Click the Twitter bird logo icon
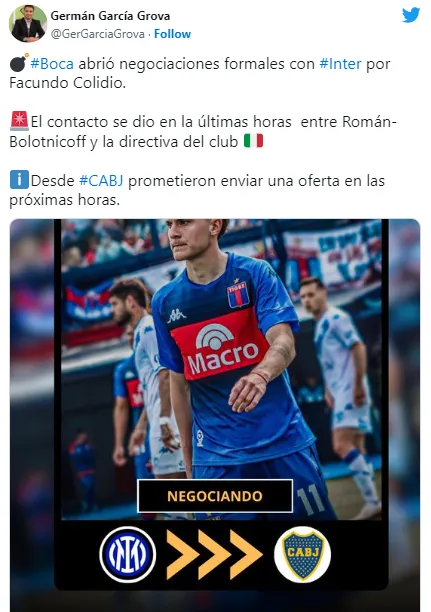The image size is (431, 612). (x=411, y=15)
